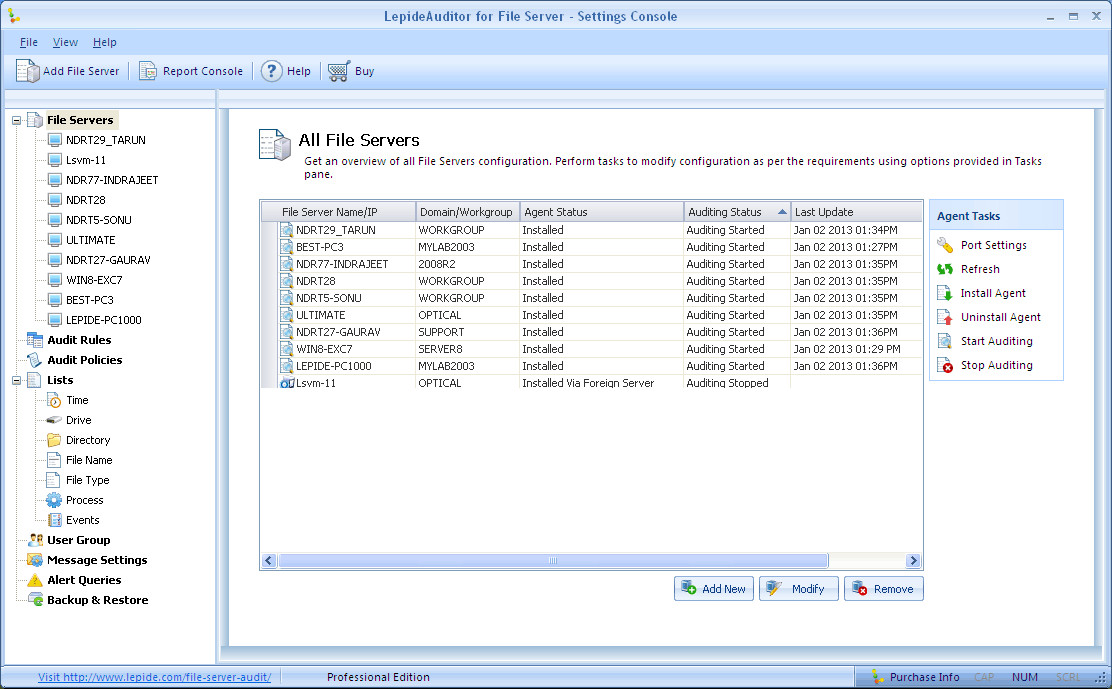
Task: Open the Help menu
Action: [104, 43]
